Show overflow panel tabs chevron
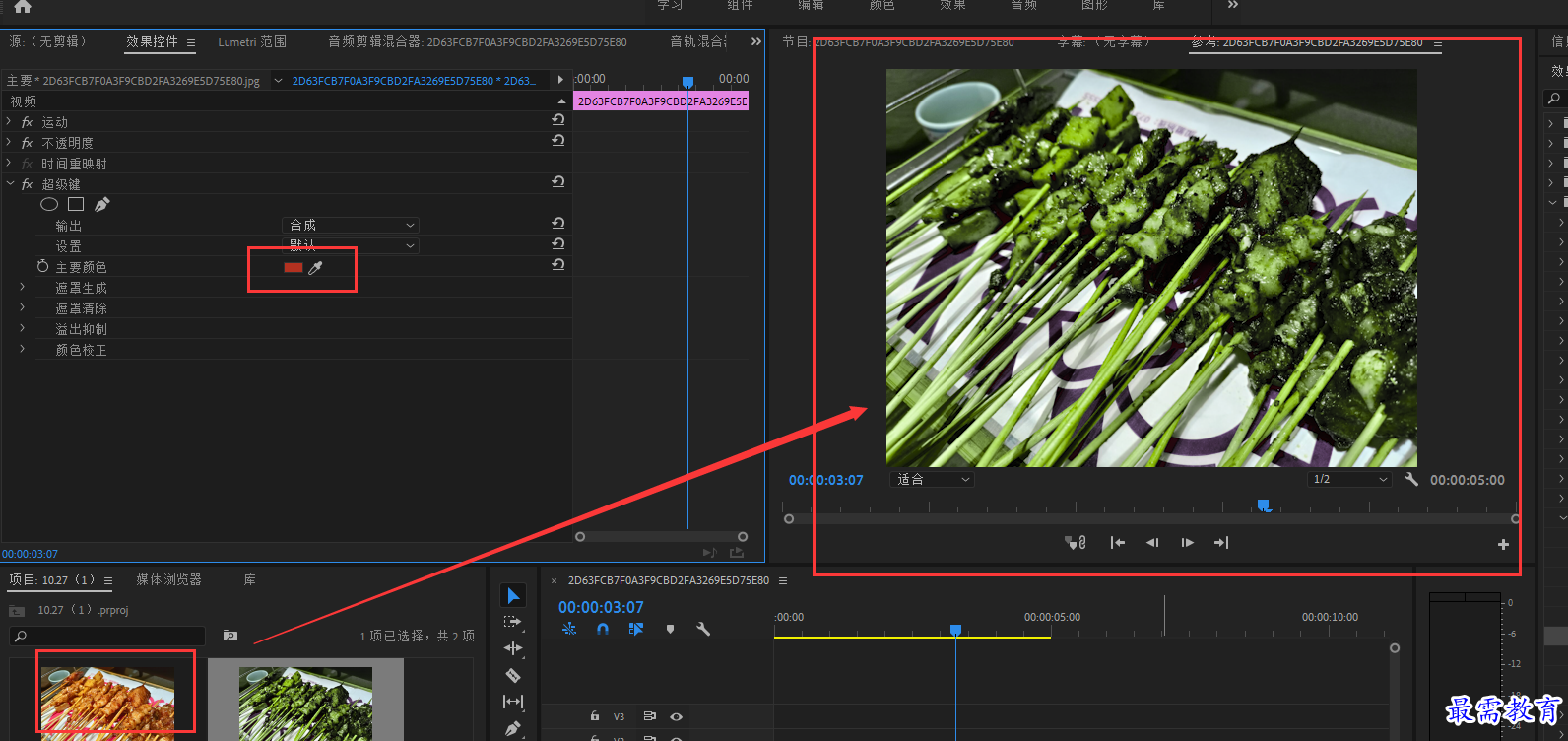Viewport: 1568px width, 741px height. [x=756, y=41]
